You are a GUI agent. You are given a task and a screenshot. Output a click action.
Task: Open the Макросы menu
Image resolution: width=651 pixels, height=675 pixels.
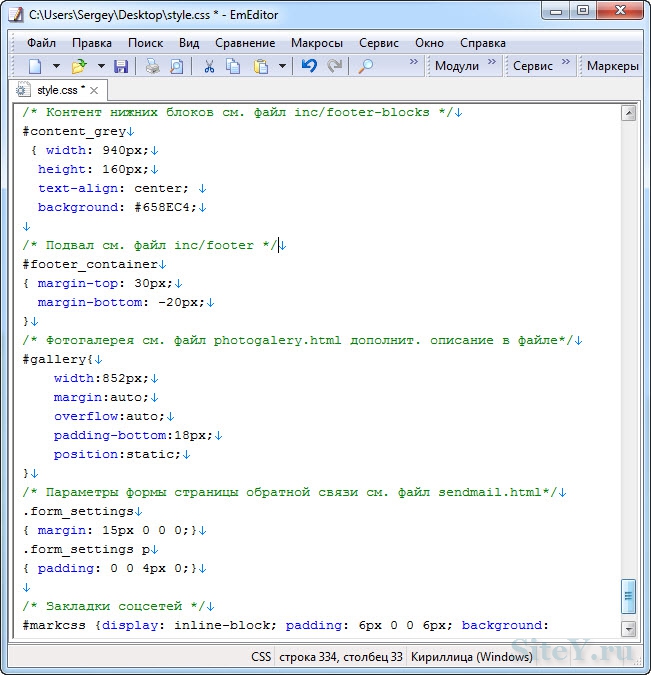(316, 43)
